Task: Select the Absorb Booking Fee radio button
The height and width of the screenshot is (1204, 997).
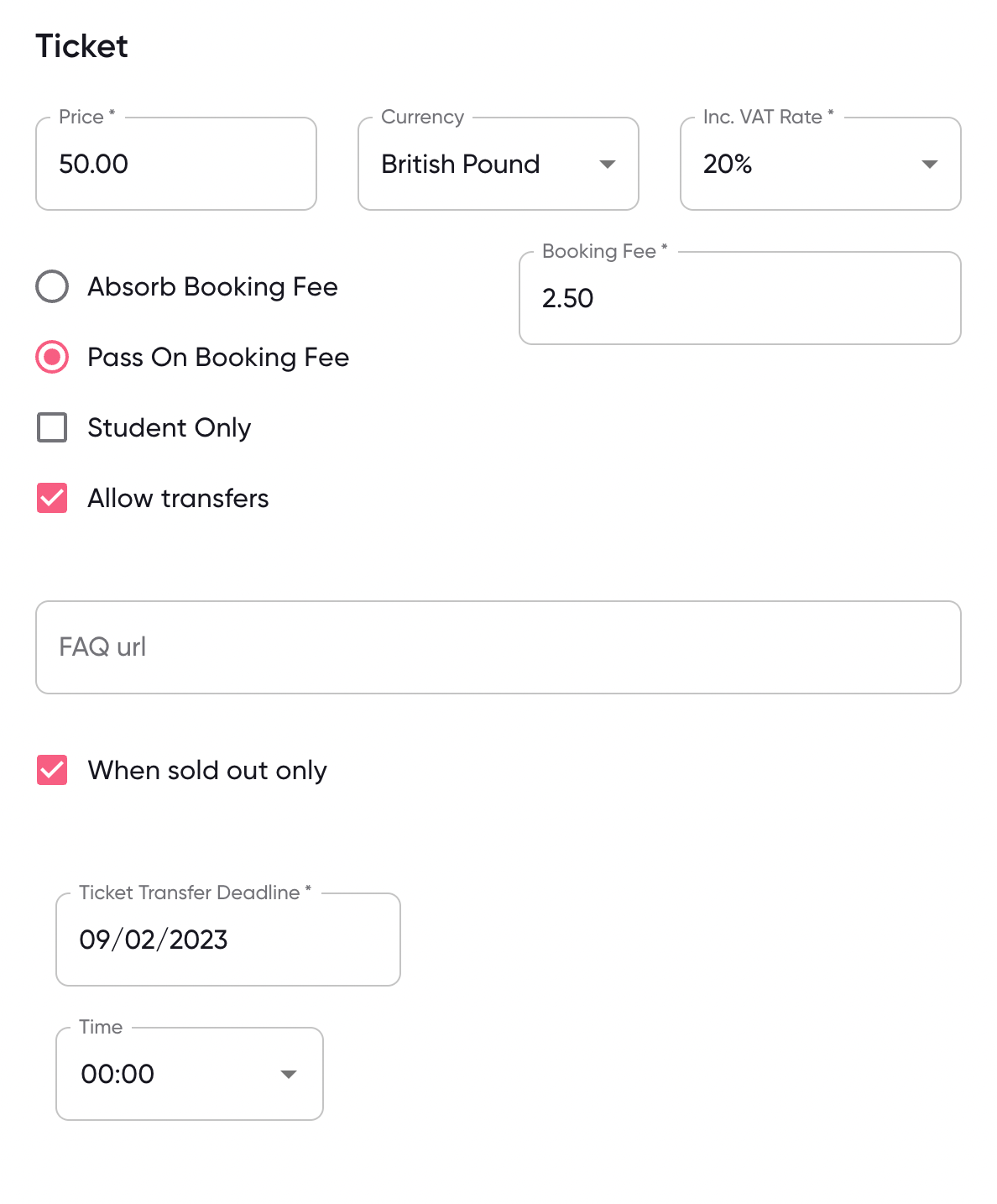Action: (x=52, y=286)
